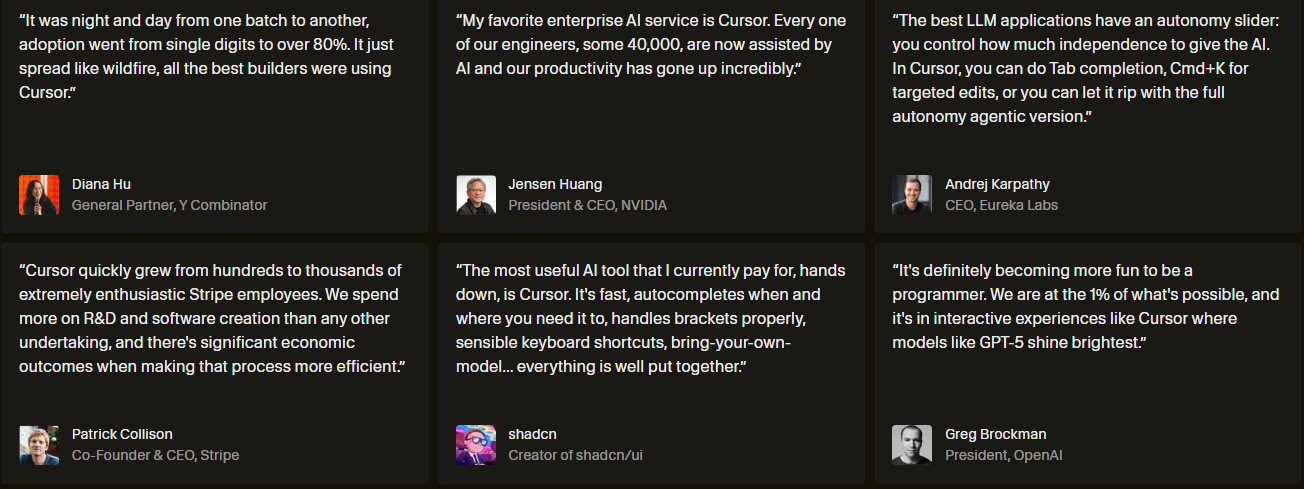Click the "Co-Founder & CEO, Stripe" subtitle
Image resolution: width=1304 pixels, height=489 pixels.
(155, 455)
